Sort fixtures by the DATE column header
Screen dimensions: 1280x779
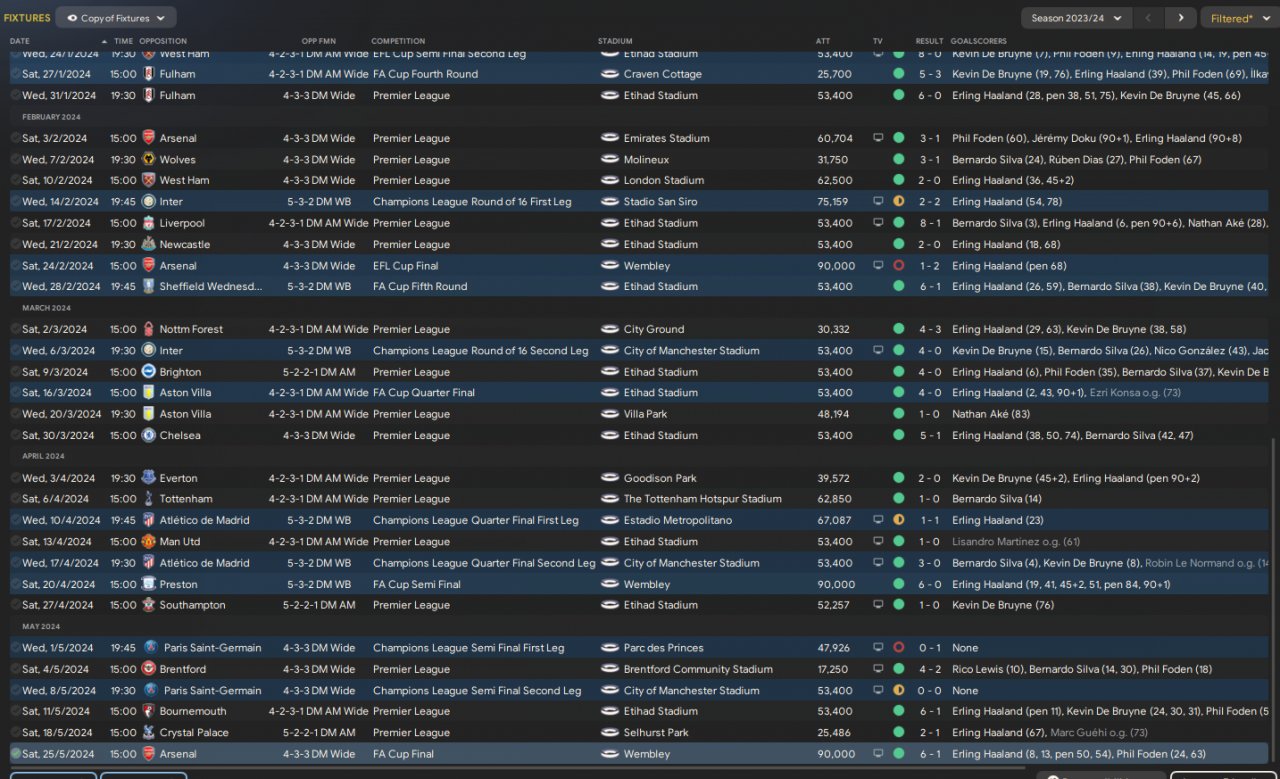tap(20, 41)
